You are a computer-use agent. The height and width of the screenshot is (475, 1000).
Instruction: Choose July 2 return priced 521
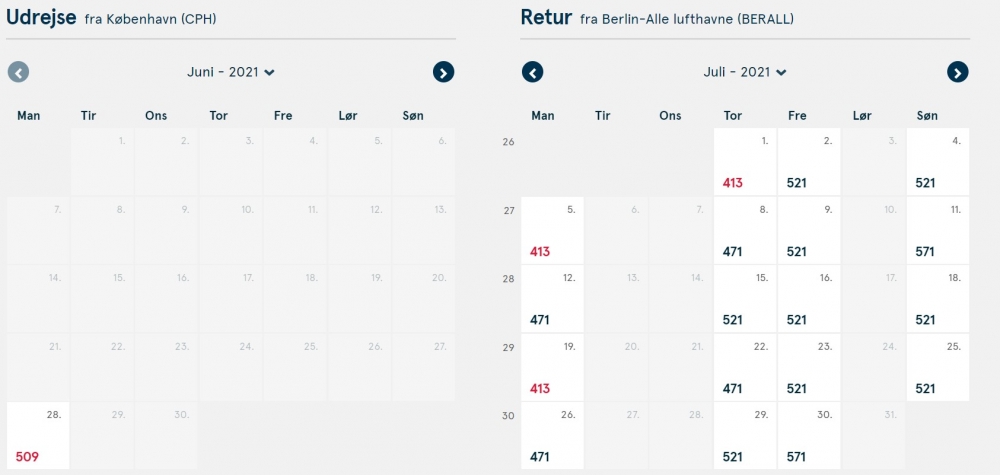click(x=809, y=162)
